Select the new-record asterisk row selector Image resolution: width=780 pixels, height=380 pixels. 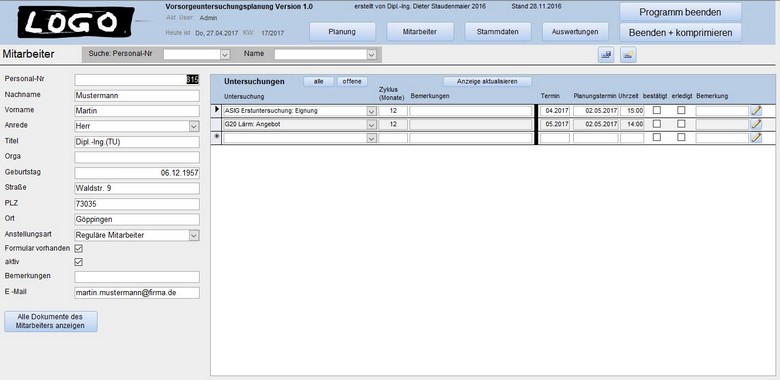[x=216, y=138]
